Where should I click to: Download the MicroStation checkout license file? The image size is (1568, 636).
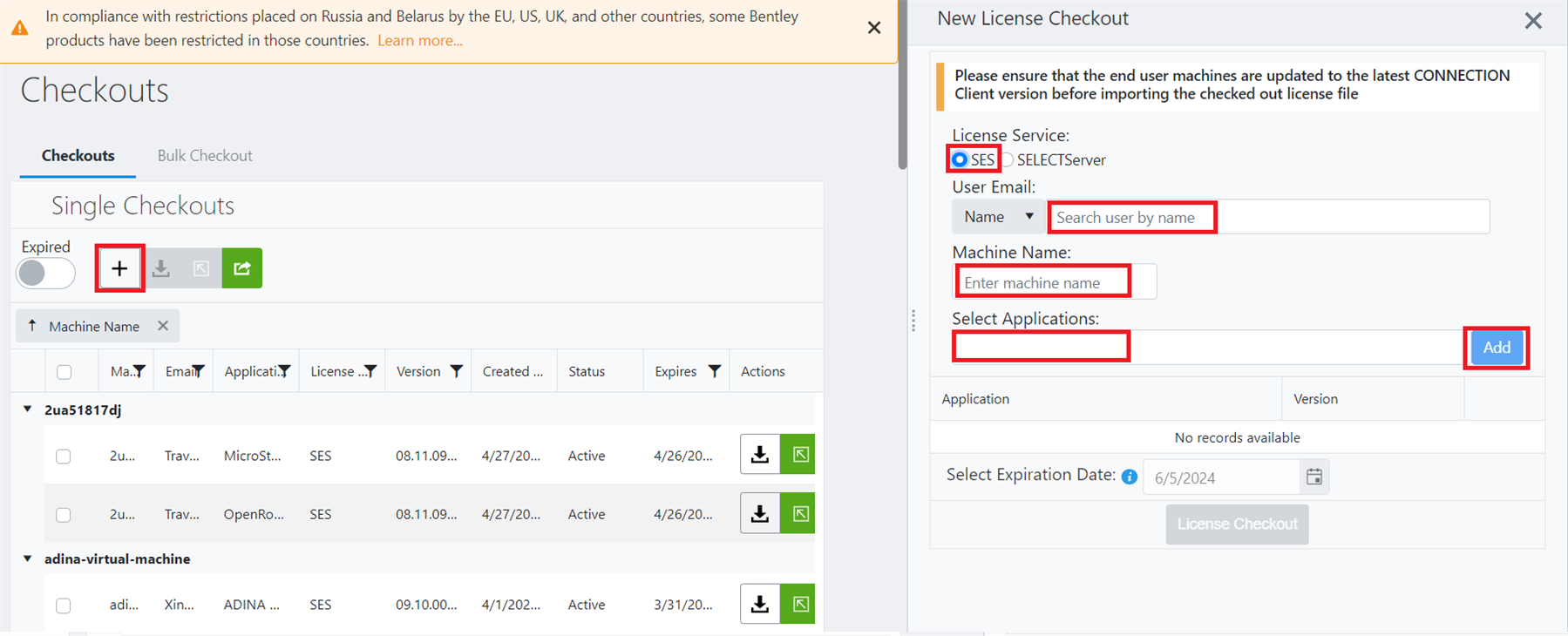click(760, 455)
